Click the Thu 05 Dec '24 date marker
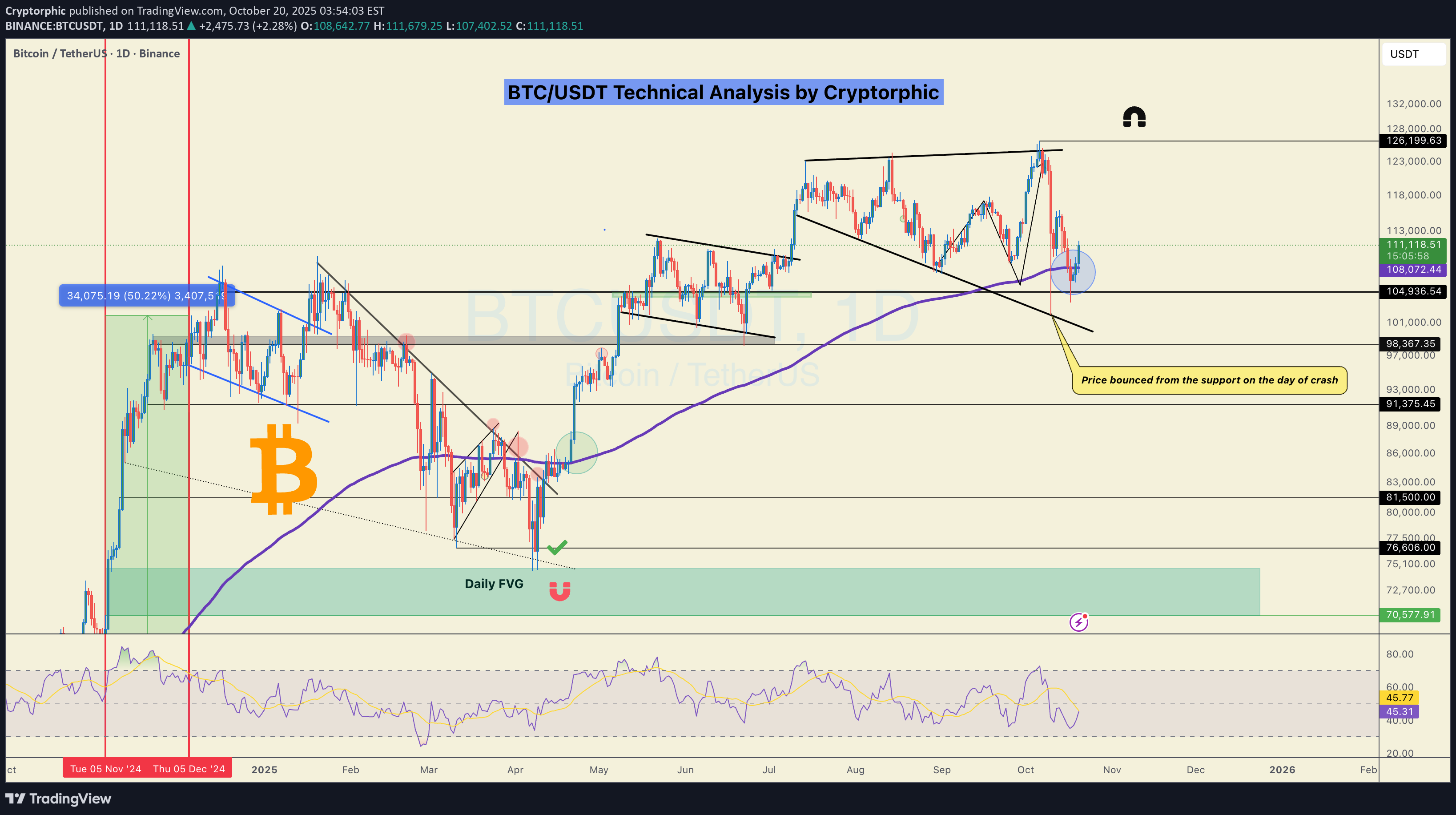The width and height of the screenshot is (1456, 815). [x=189, y=769]
